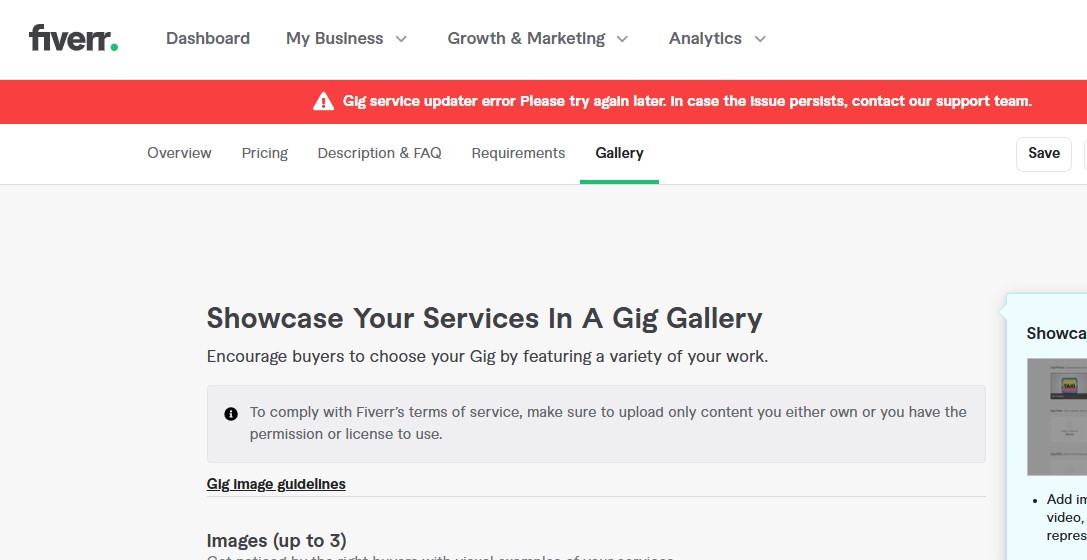Click the Fiverr logo
This screenshot has width=1087, height=560.
73,38
